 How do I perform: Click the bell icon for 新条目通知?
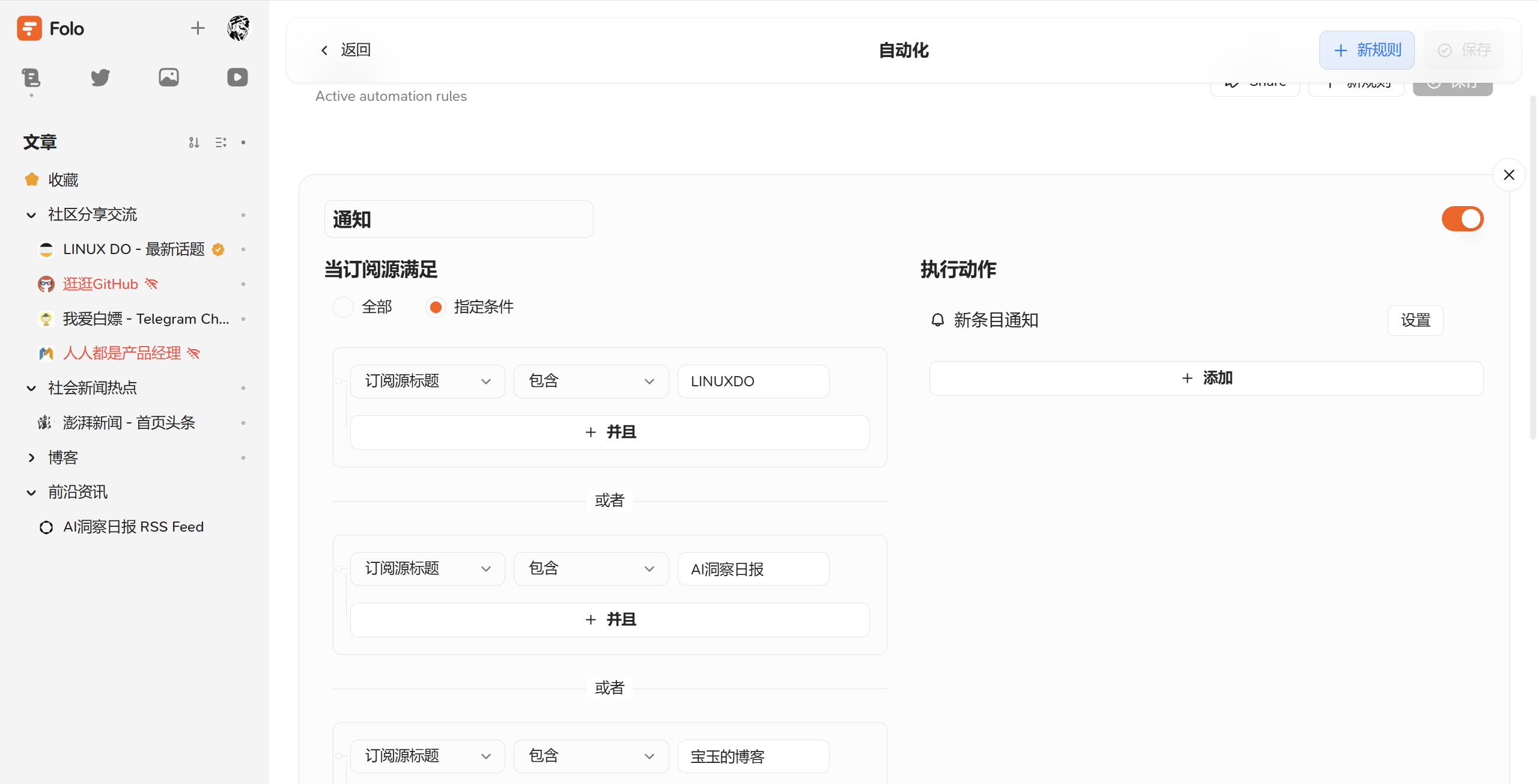click(x=938, y=320)
